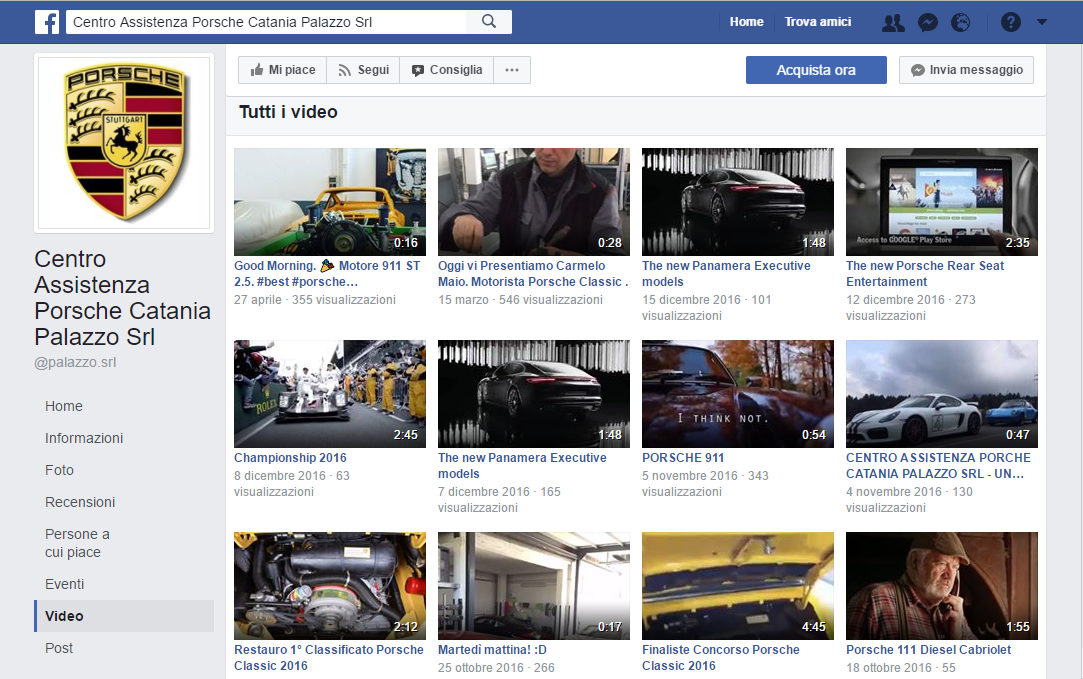The height and width of the screenshot is (679, 1083).
Task: Play the PORSCHE 911 video thumbnail
Action: click(x=738, y=394)
